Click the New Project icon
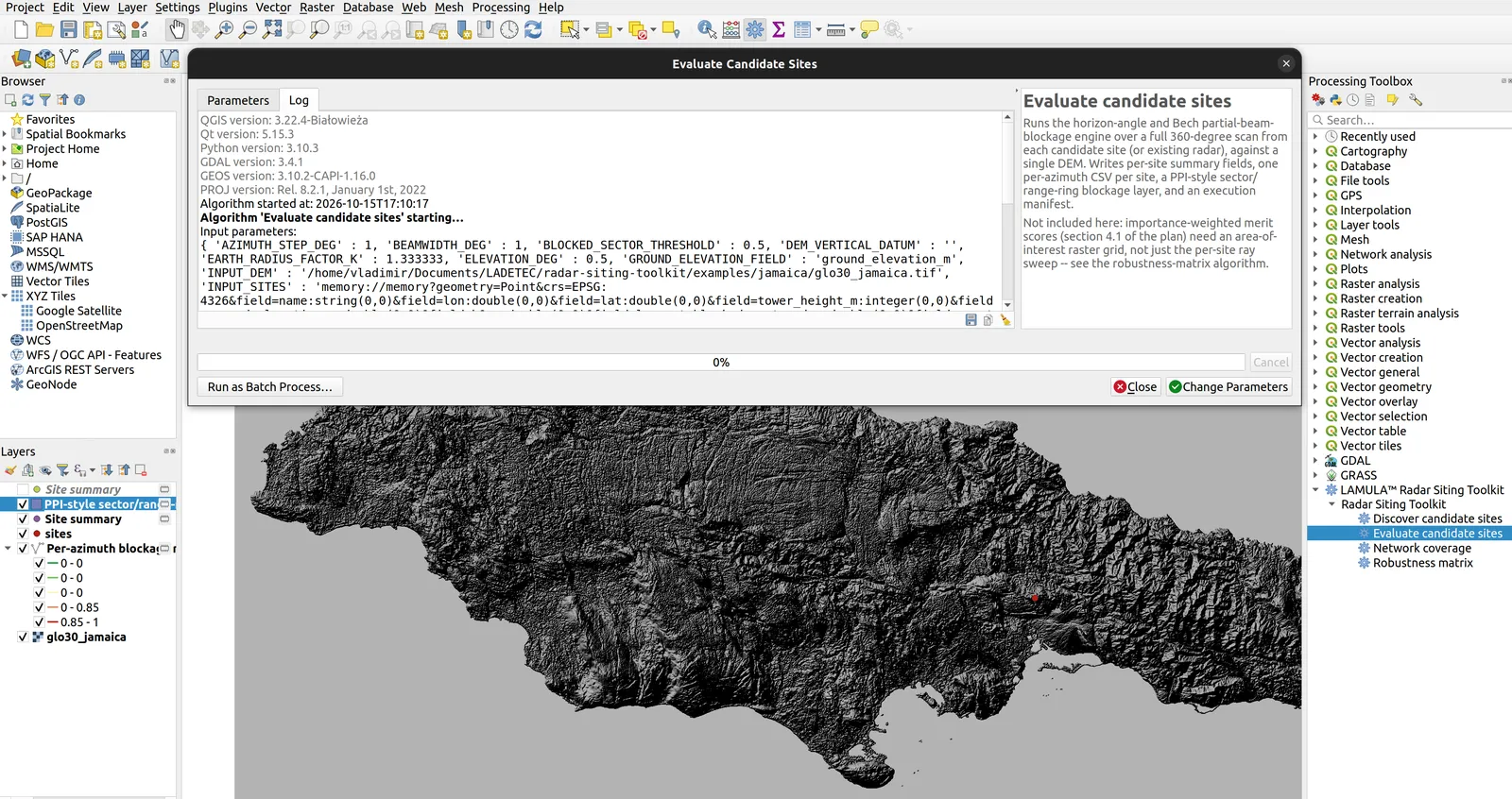 tap(21, 30)
